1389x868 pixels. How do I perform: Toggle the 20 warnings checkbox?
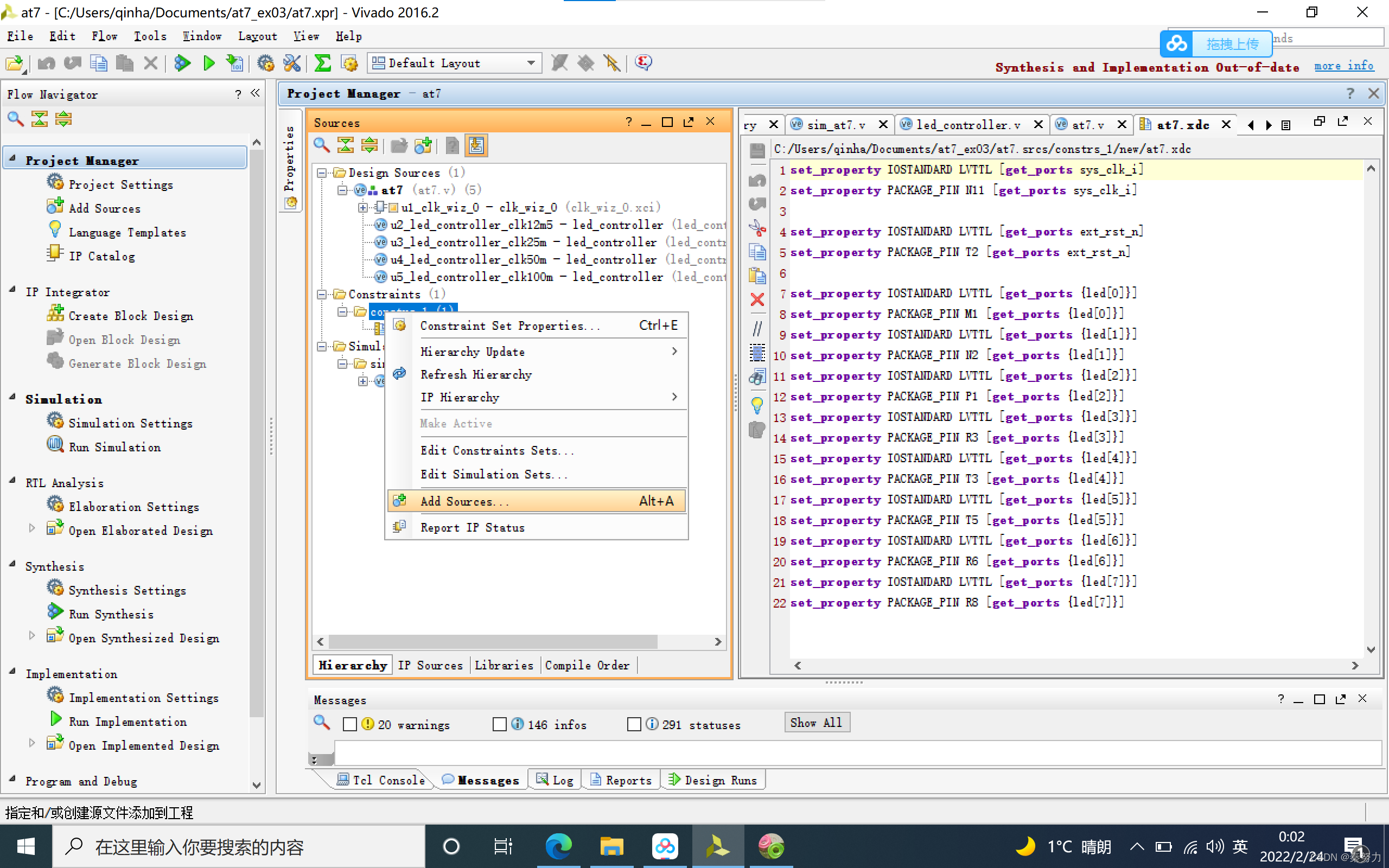tap(349, 724)
